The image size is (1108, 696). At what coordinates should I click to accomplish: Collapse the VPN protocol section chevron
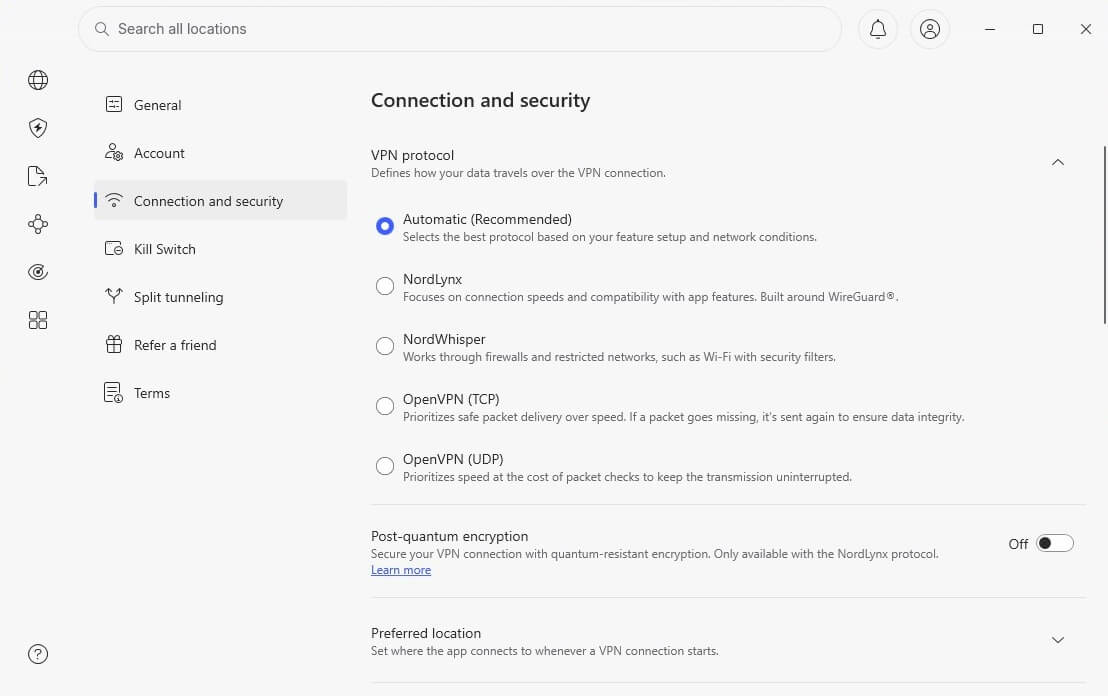(1058, 163)
